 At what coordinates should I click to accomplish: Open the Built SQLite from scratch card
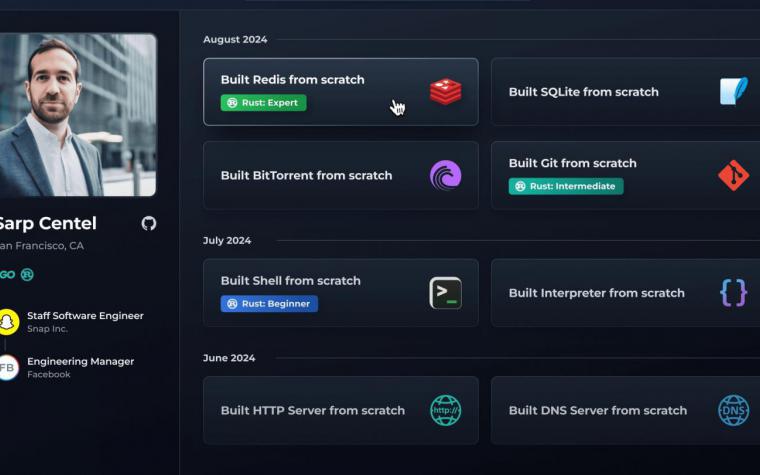pyautogui.click(x=625, y=92)
